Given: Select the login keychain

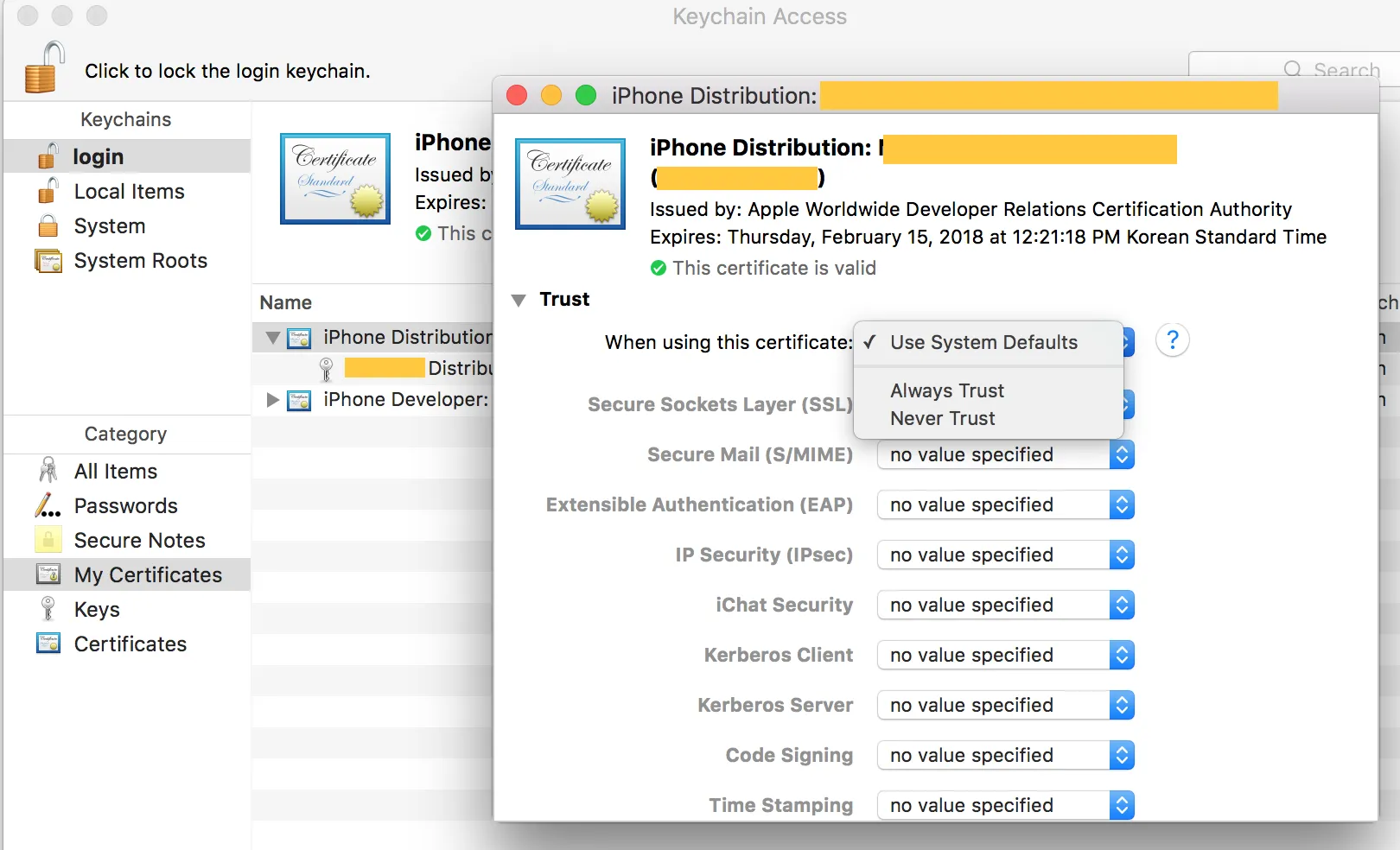Looking at the screenshot, I should click(x=98, y=157).
